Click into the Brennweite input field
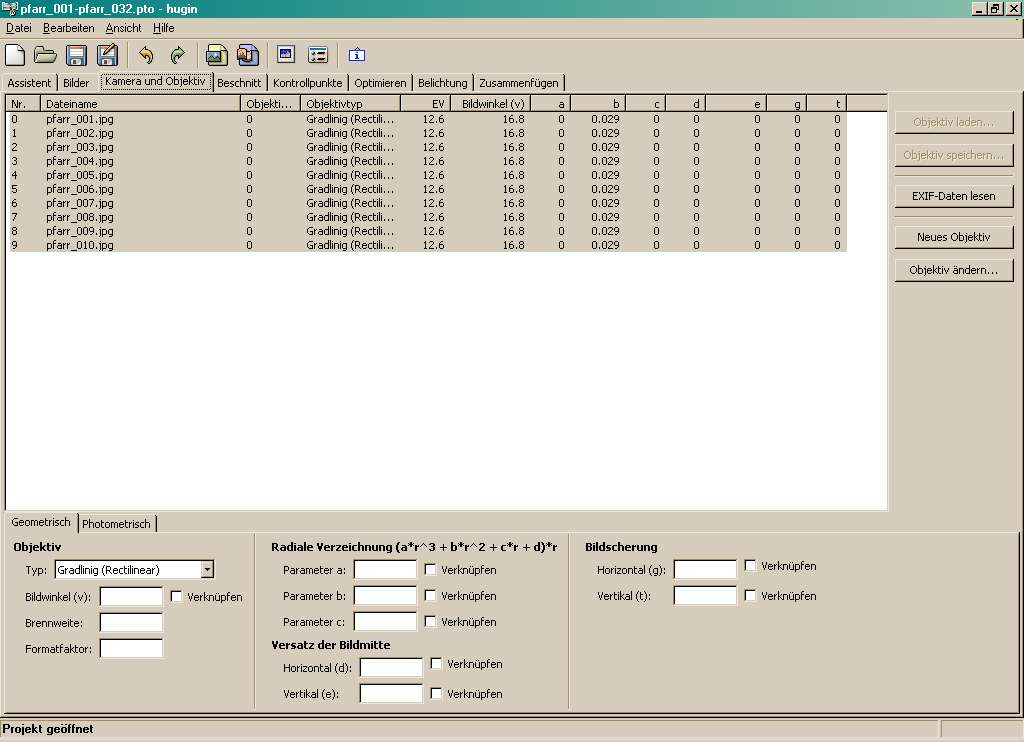Image resolution: width=1024 pixels, height=742 pixels. pyautogui.click(x=131, y=622)
